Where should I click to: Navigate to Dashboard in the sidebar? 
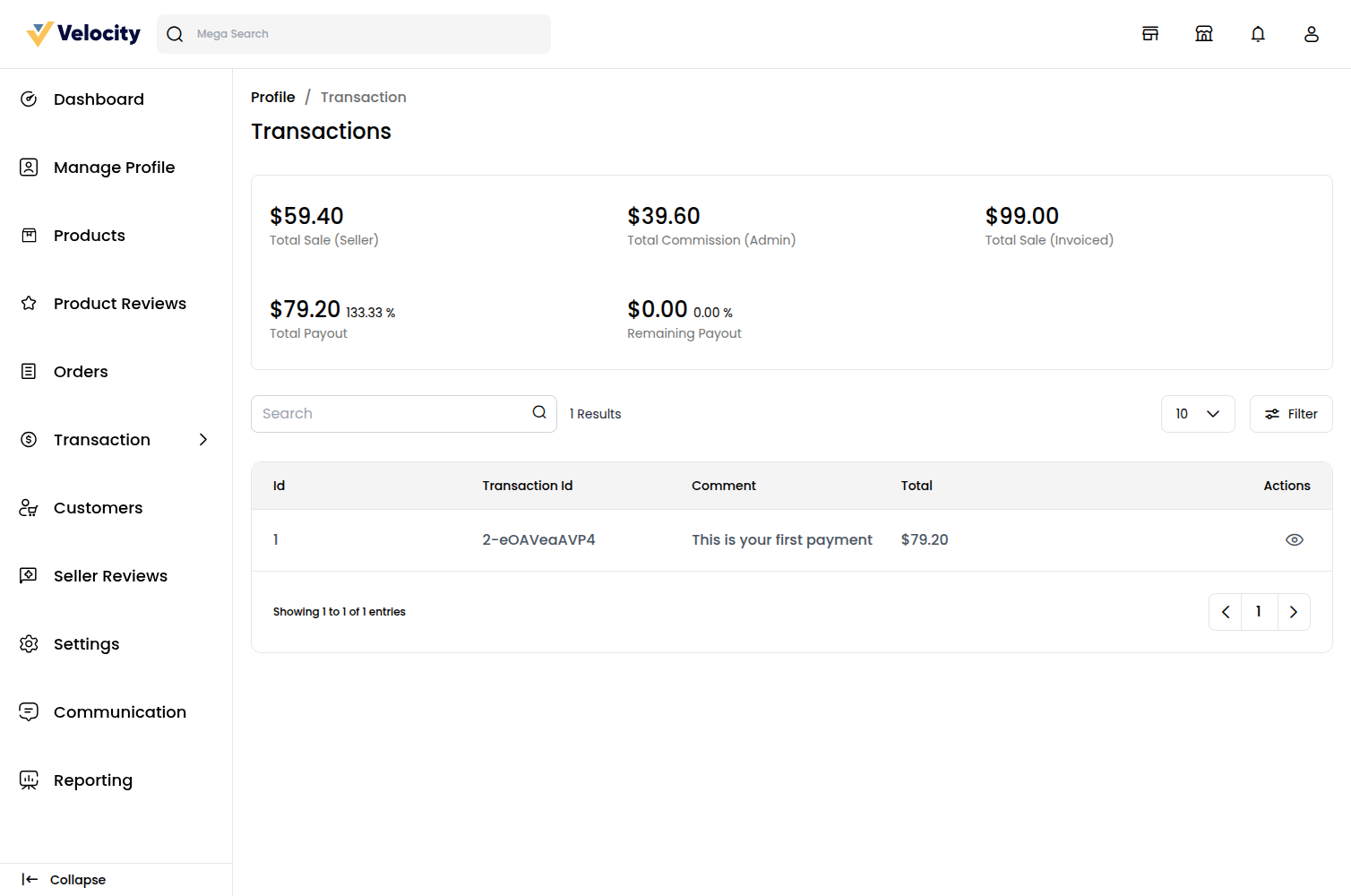(99, 99)
